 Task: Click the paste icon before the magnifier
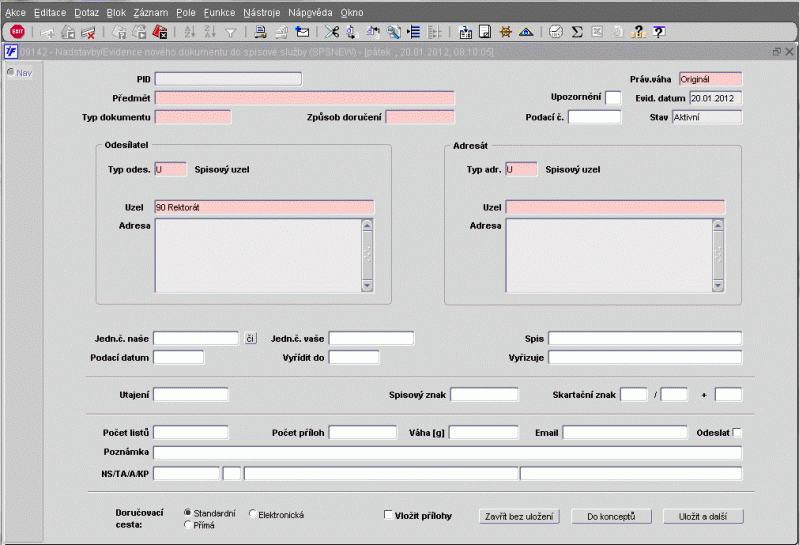coord(372,32)
